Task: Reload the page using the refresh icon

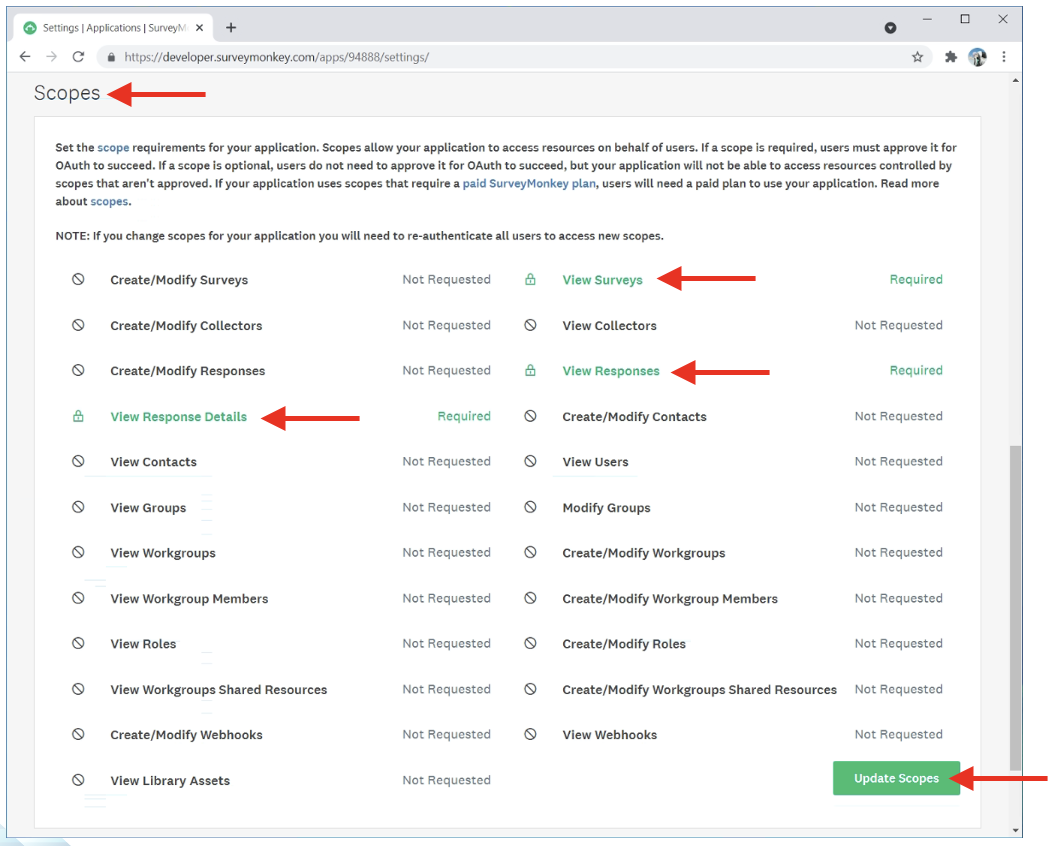Action: pos(79,57)
